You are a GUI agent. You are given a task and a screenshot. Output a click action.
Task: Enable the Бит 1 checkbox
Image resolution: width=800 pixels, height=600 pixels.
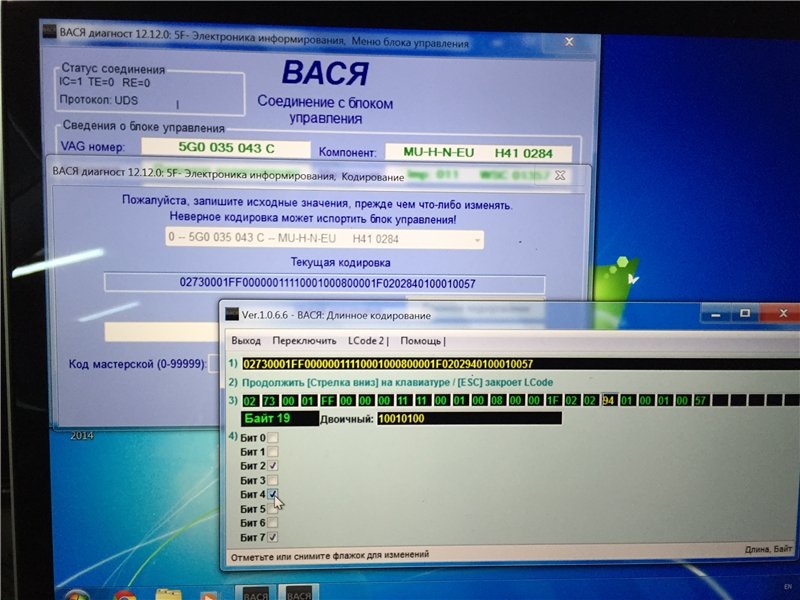coord(273,452)
